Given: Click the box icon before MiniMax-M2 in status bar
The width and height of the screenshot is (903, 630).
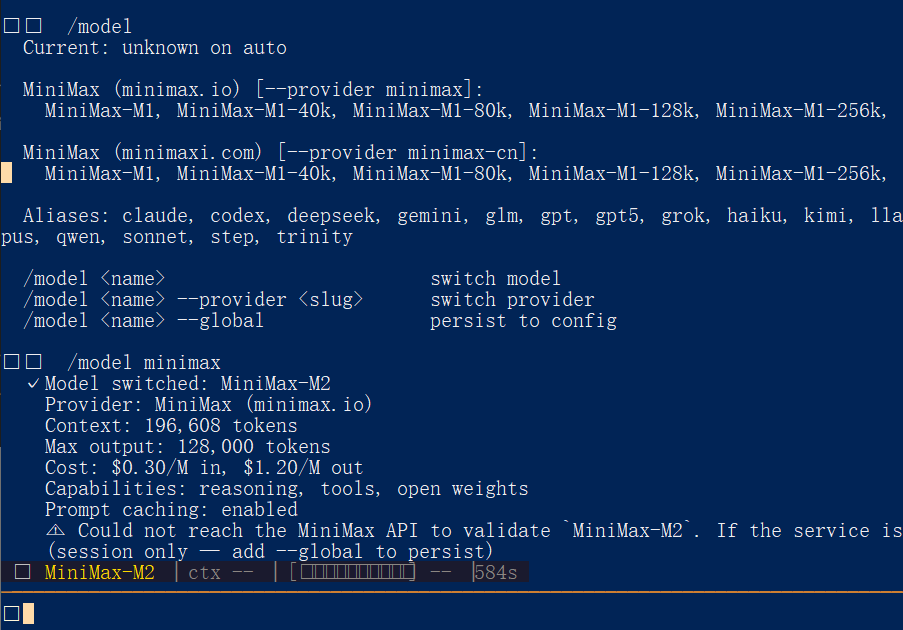Looking at the screenshot, I should click(x=23, y=573).
